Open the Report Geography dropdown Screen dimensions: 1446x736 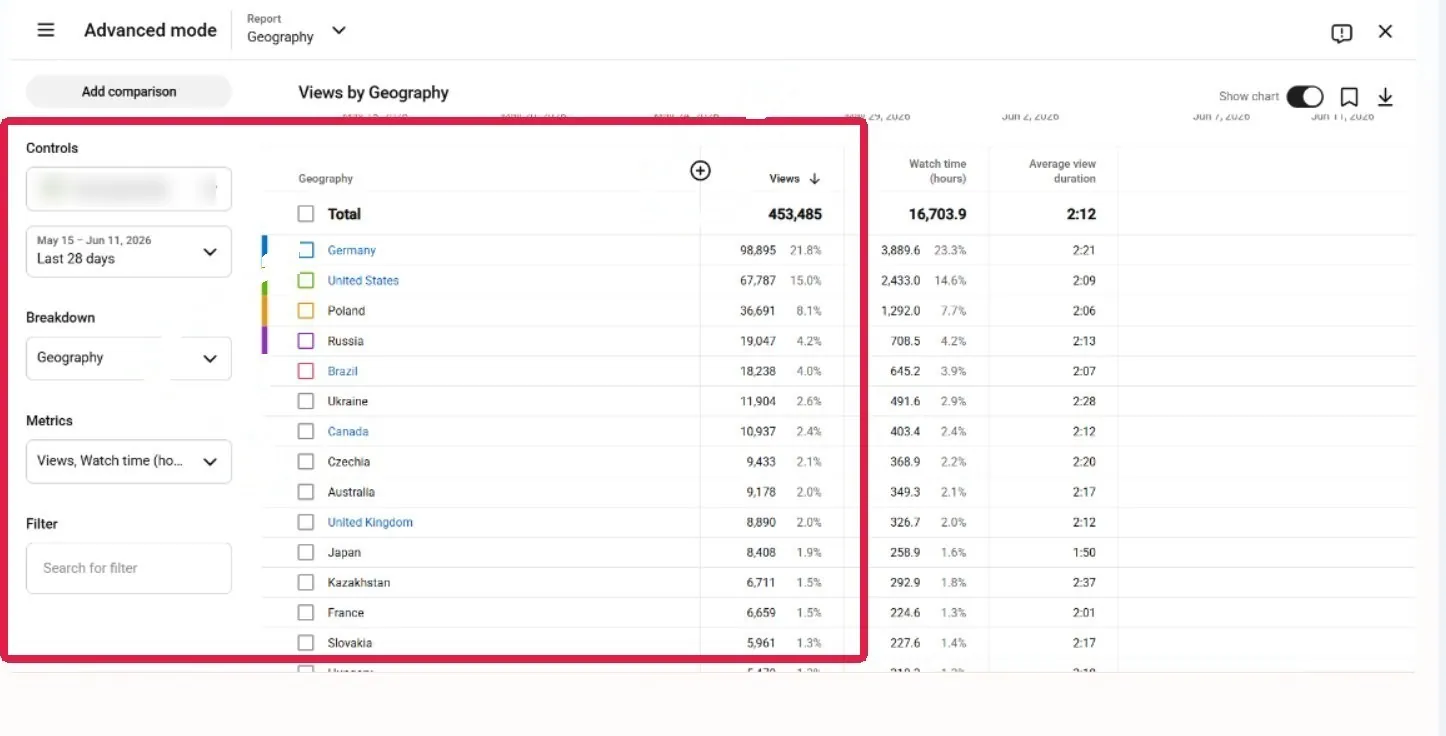click(x=297, y=29)
